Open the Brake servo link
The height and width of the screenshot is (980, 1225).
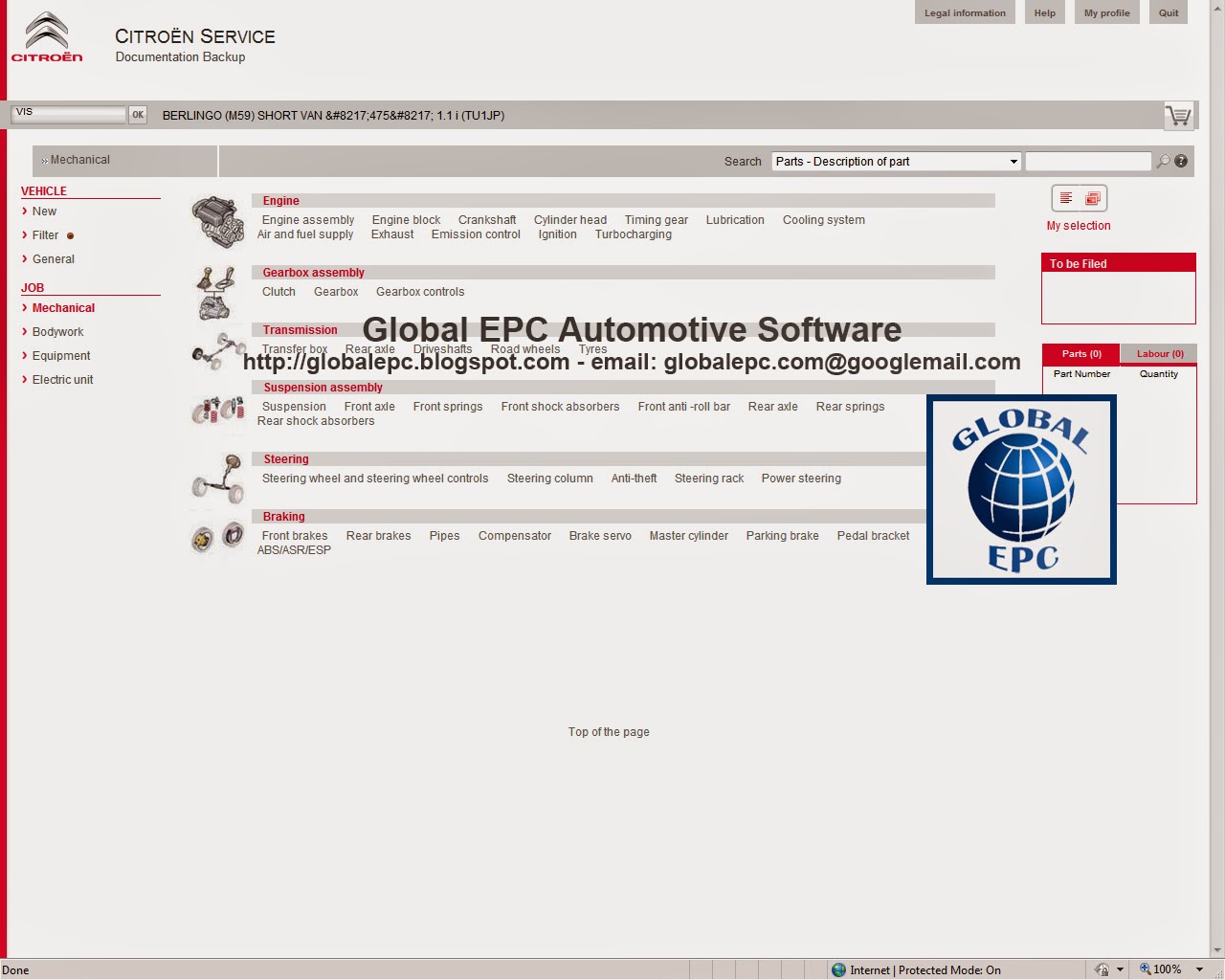tap(600, 536)
